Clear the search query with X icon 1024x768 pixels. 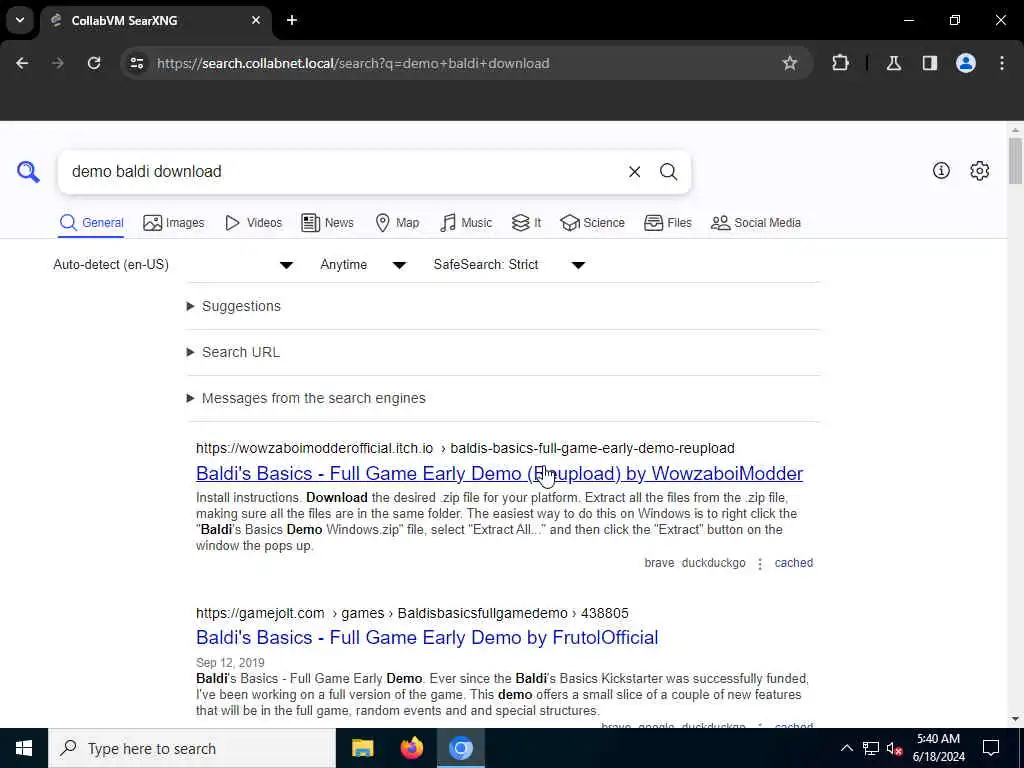pyautogui.click(x=634, y=172)
